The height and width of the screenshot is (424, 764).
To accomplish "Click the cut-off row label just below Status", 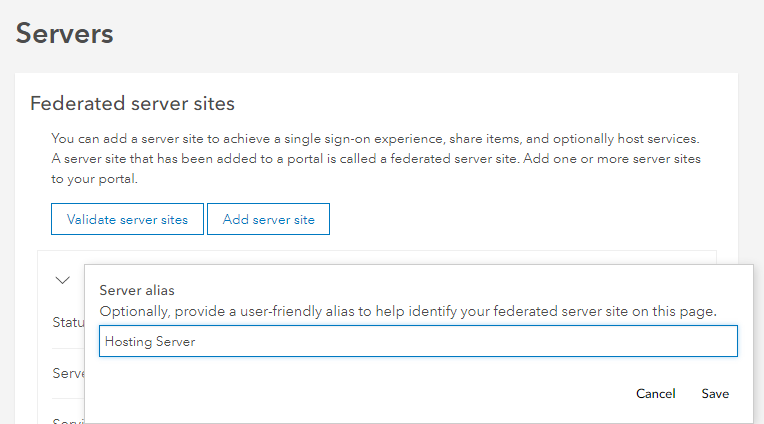I will coord(67,373).
